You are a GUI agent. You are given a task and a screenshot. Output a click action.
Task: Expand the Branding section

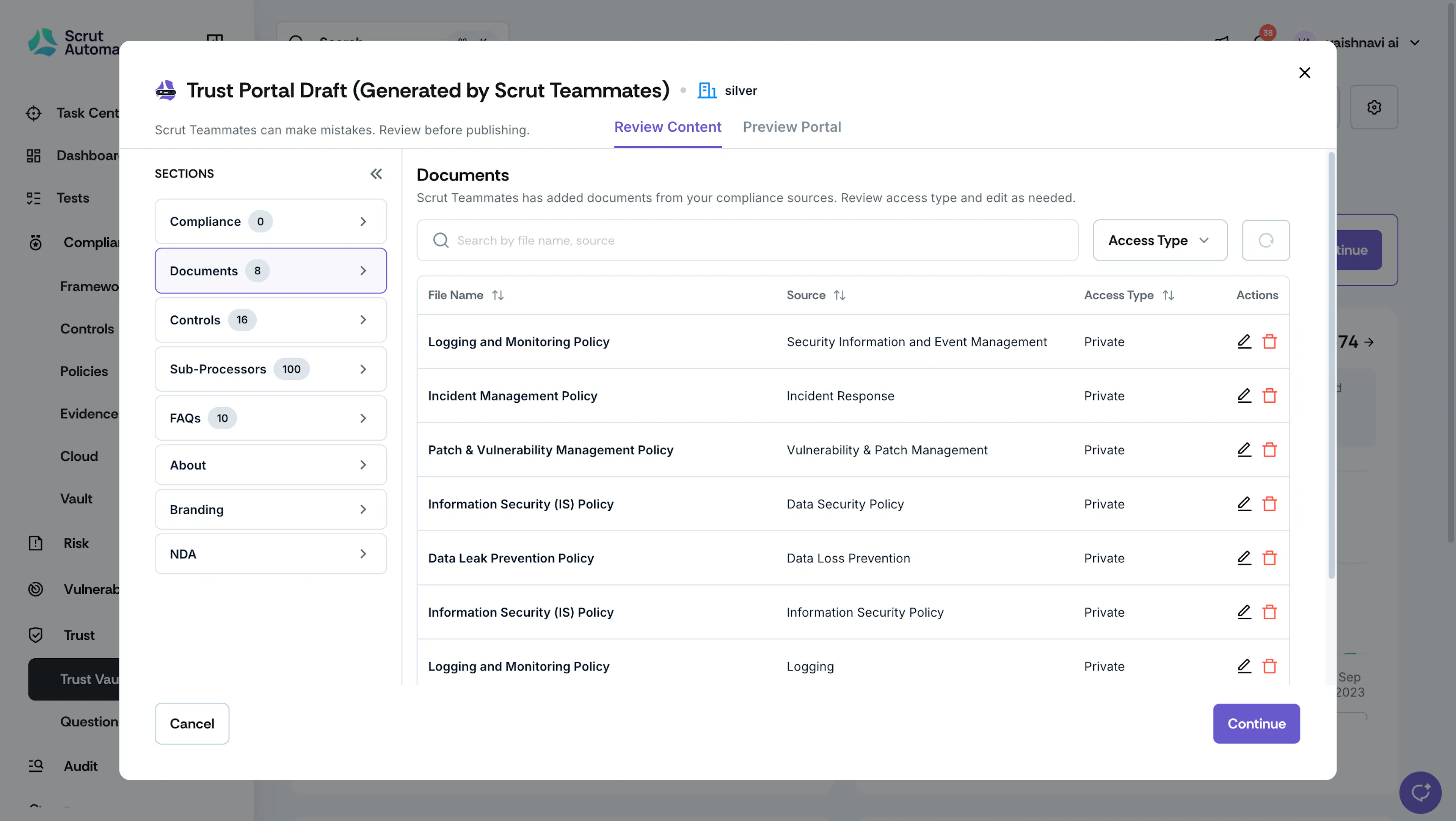tap(271, 509)
